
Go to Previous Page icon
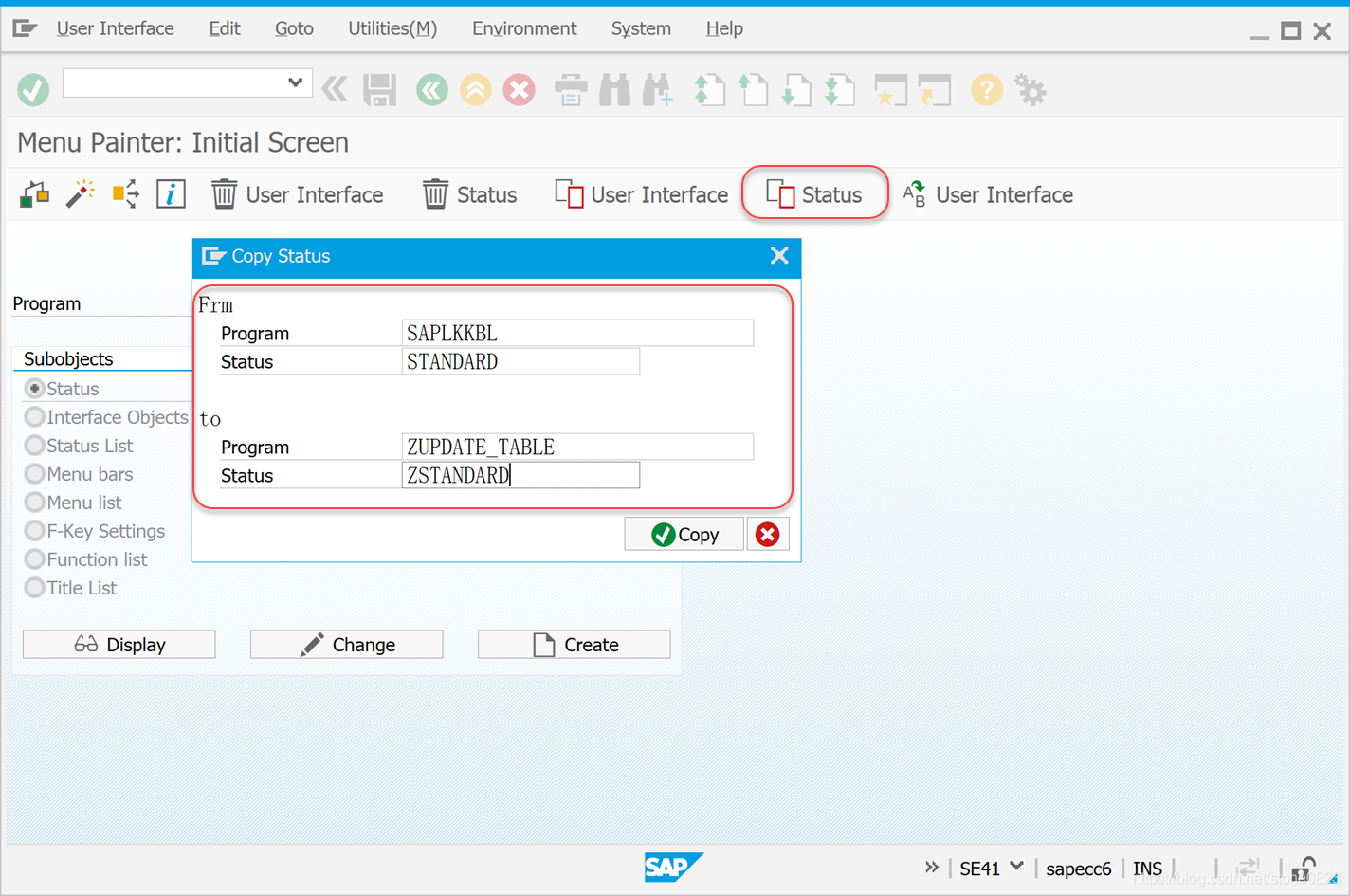coord(753,90)
